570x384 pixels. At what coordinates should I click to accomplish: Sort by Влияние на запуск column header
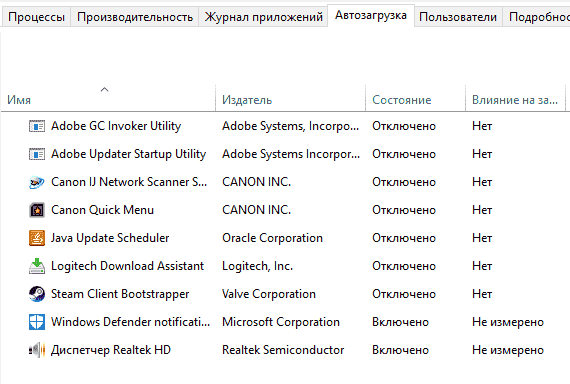[515, 100]
